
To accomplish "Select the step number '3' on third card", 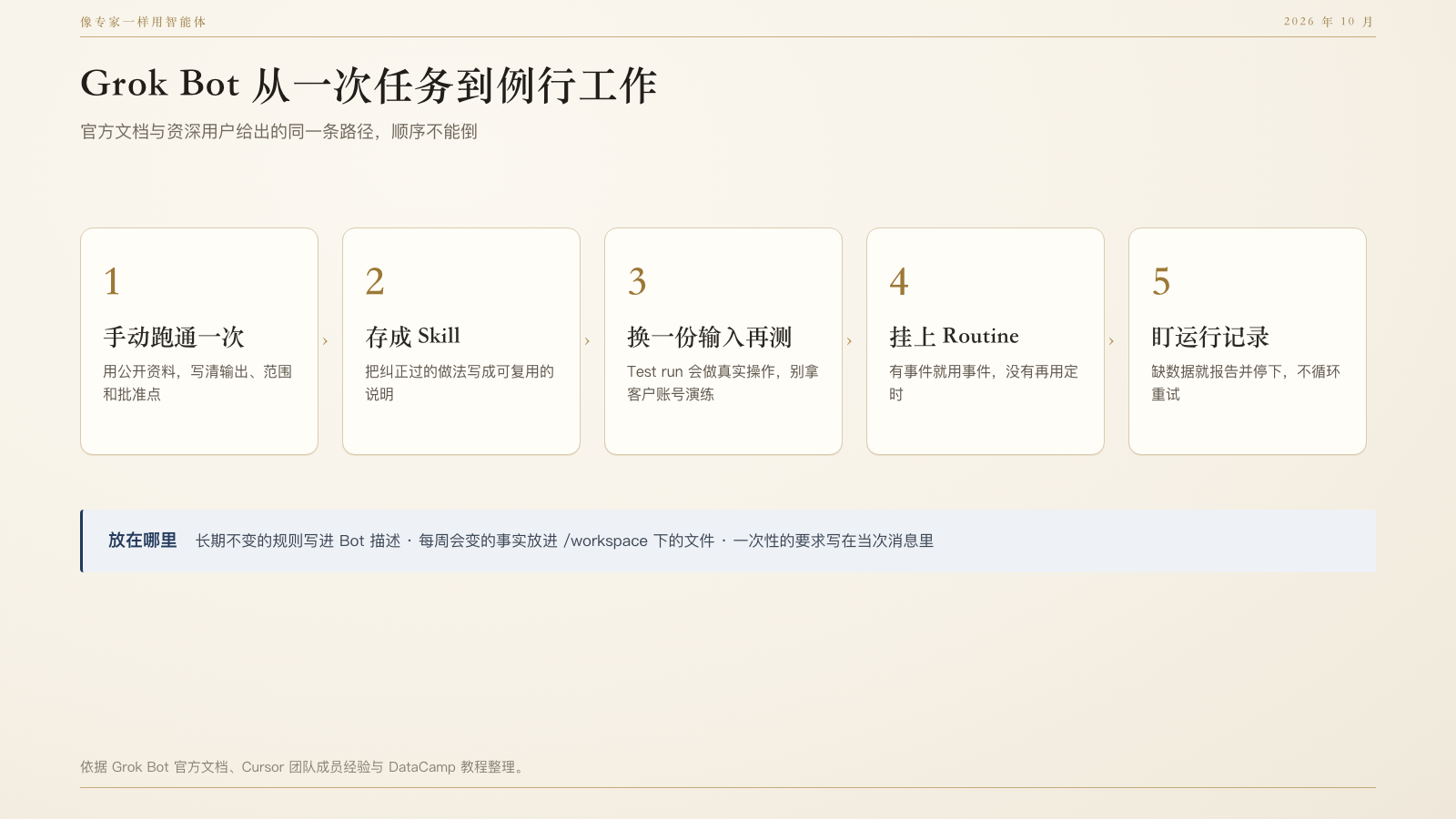I will [x=637, y=282].
